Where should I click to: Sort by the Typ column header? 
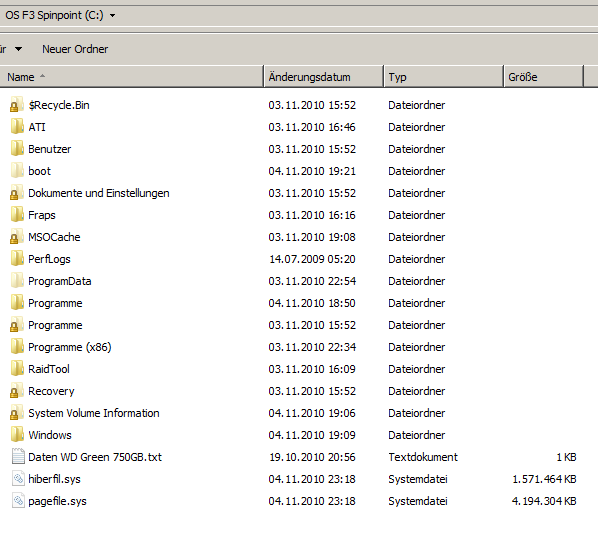click(444, 77)
